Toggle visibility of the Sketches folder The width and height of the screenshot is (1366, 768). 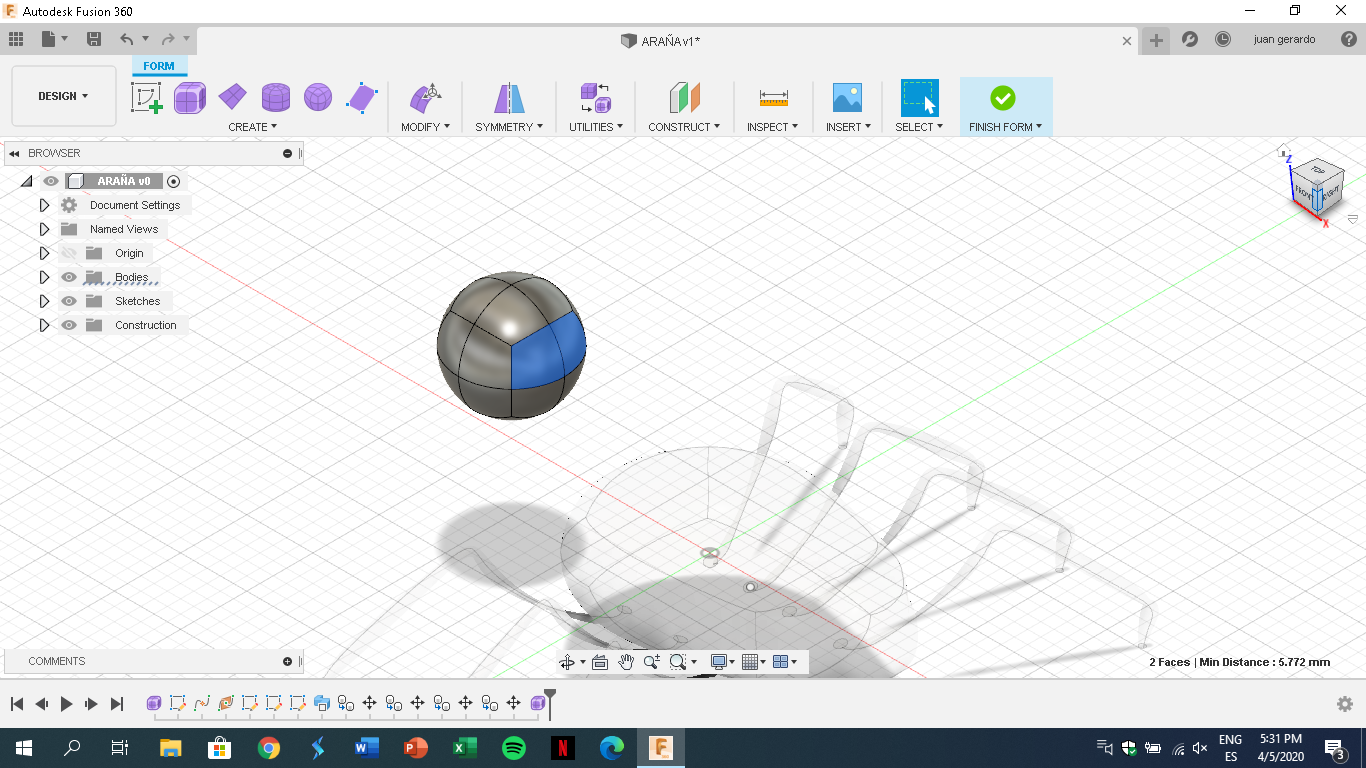click(x=69, y=301)
